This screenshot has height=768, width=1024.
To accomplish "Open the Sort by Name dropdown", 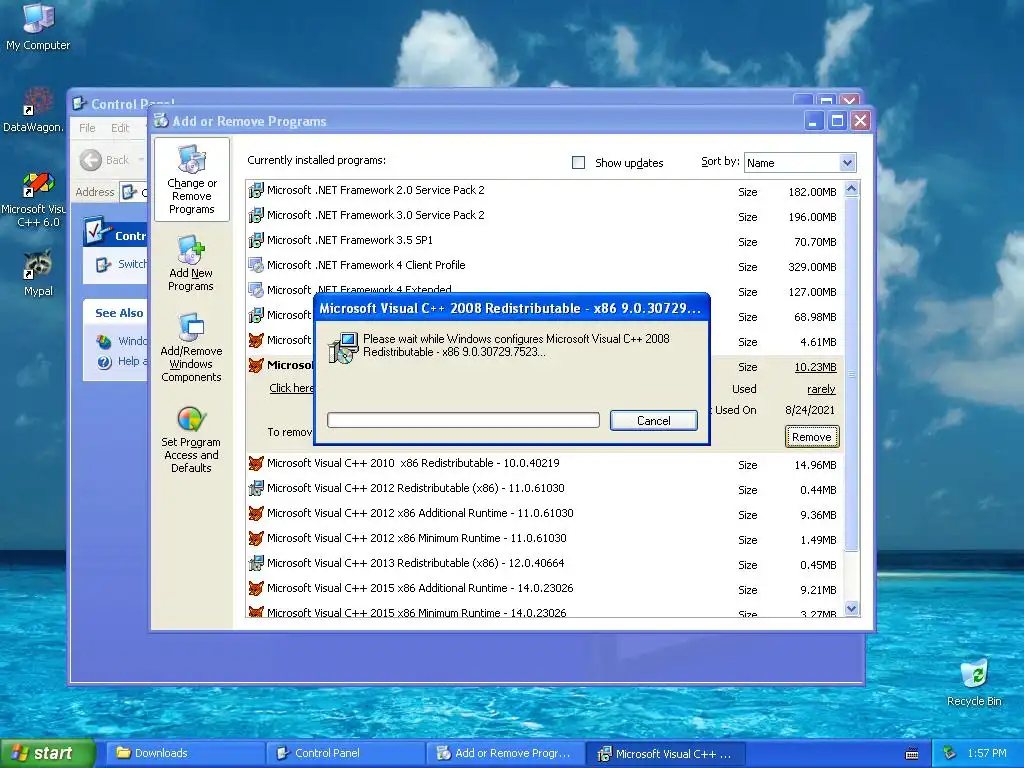I will 847,163.
